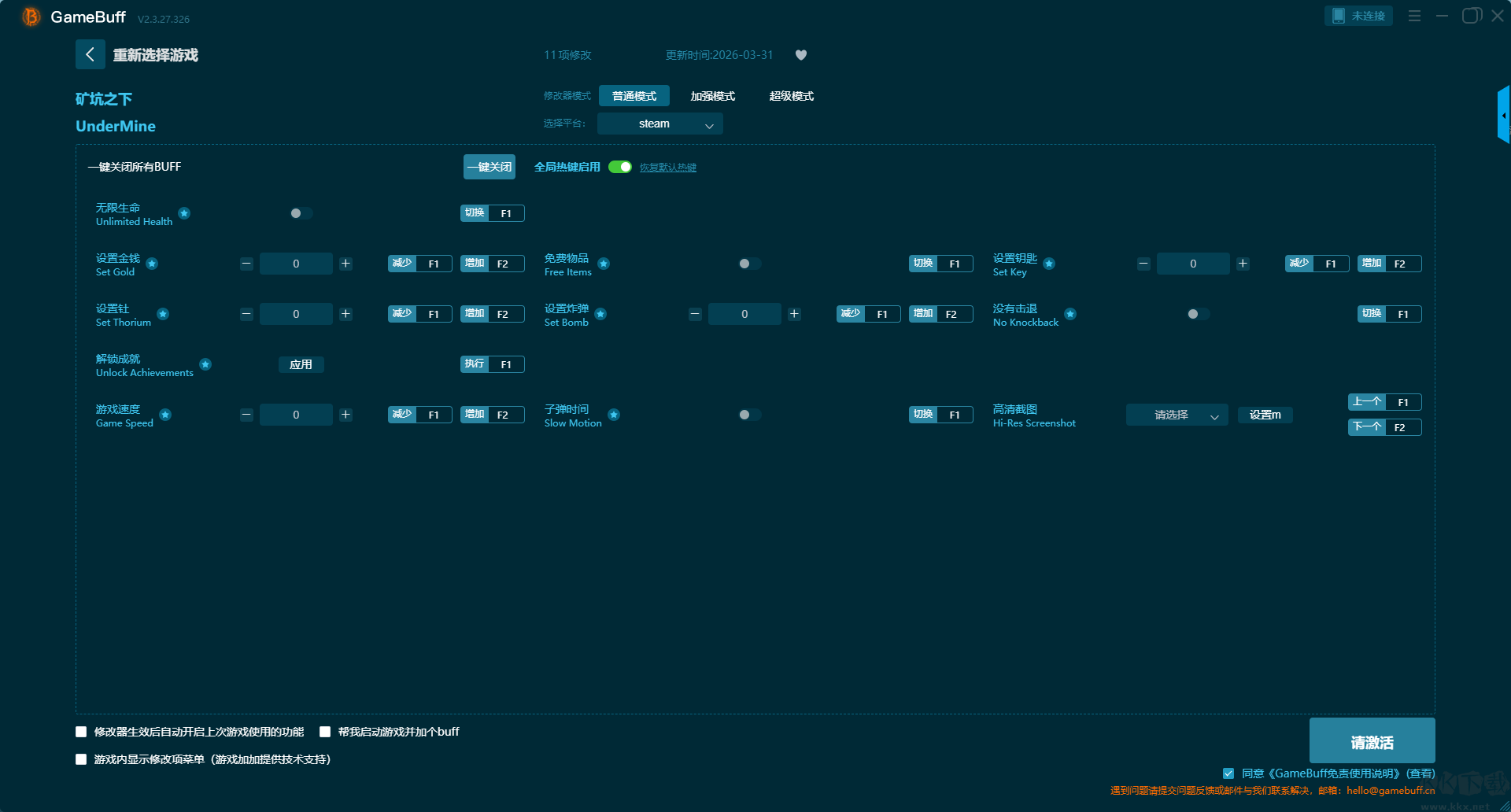Click the Game Speed value input field

[x=296, y=415]
